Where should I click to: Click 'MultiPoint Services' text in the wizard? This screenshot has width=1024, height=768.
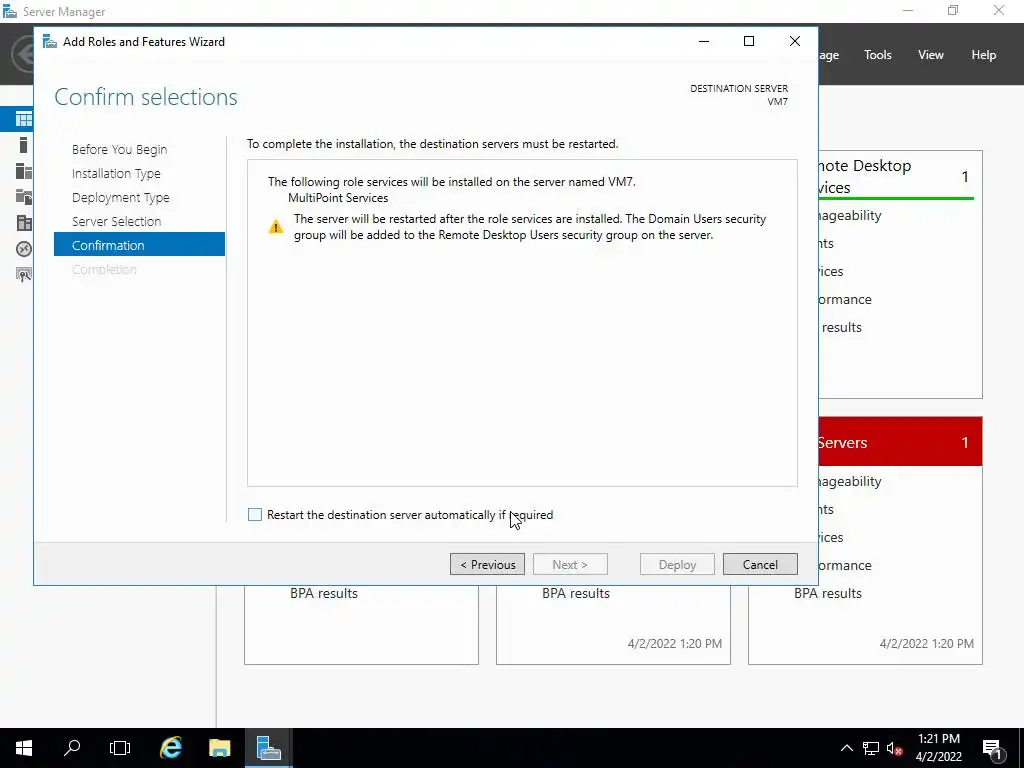(338, 198)
